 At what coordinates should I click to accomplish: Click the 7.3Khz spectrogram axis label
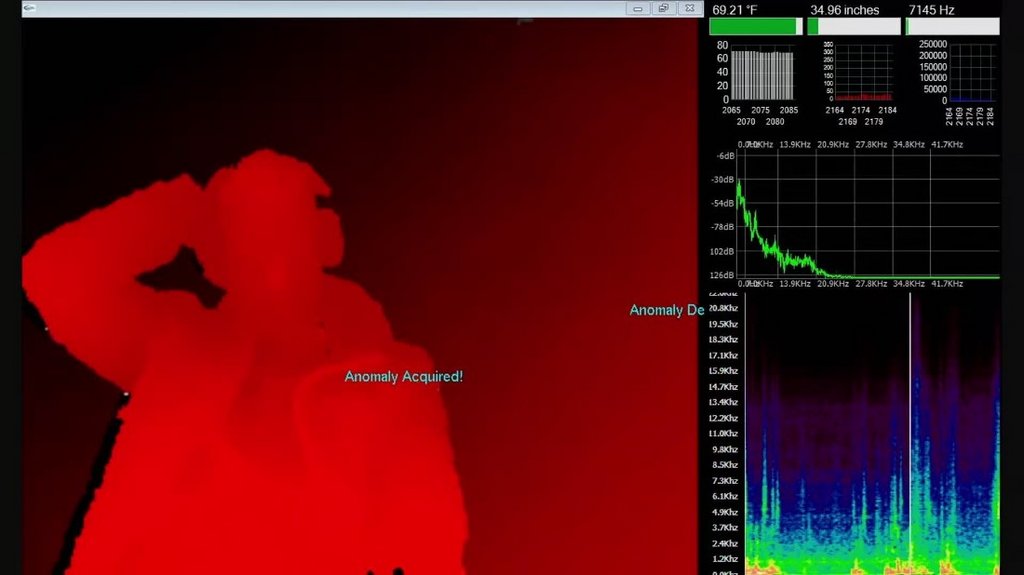point(725,480)
